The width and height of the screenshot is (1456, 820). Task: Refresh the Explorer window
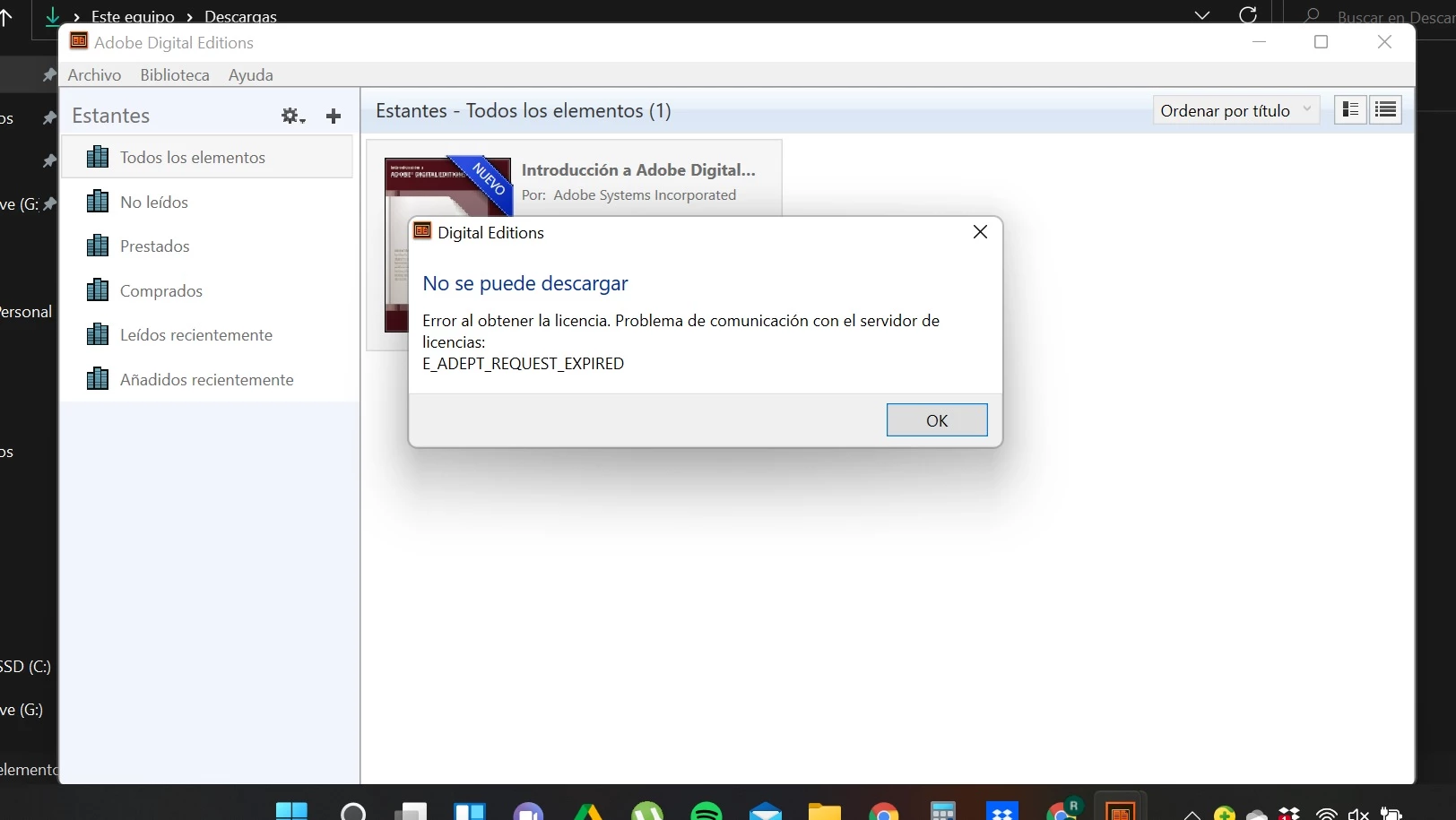pyautogui.click(x=1248, y=14)
